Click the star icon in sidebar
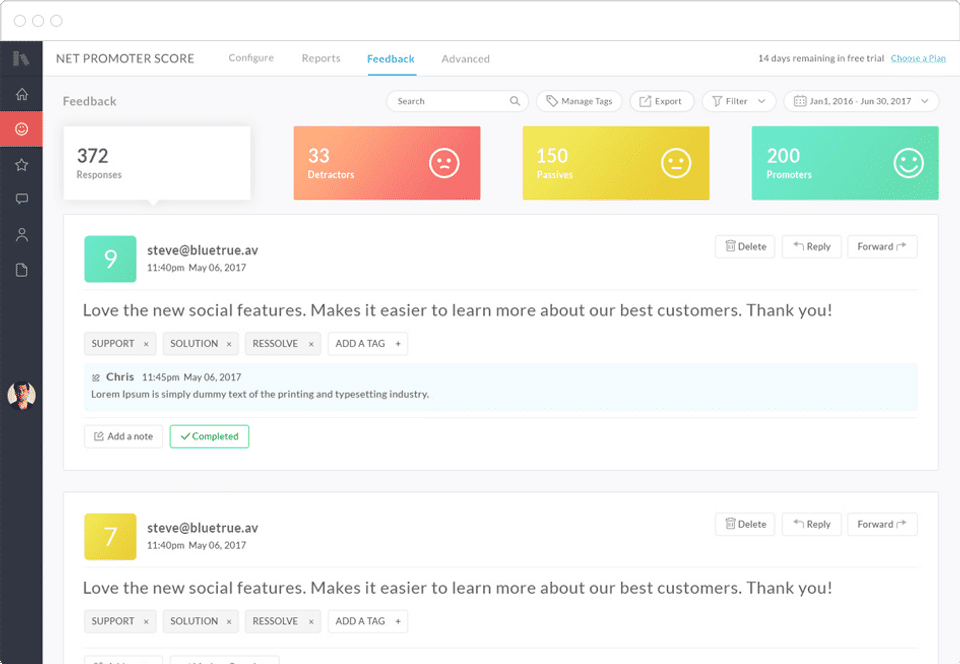Screen dimensions: 960x664 tap(21, 164)
